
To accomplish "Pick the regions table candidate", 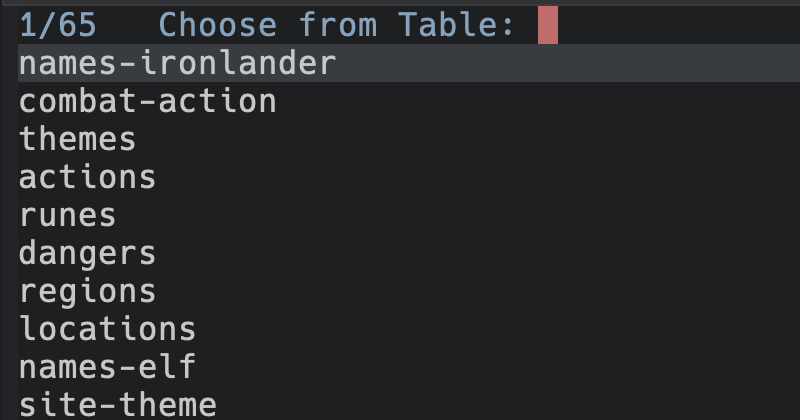I will click(x=87, y=291).
